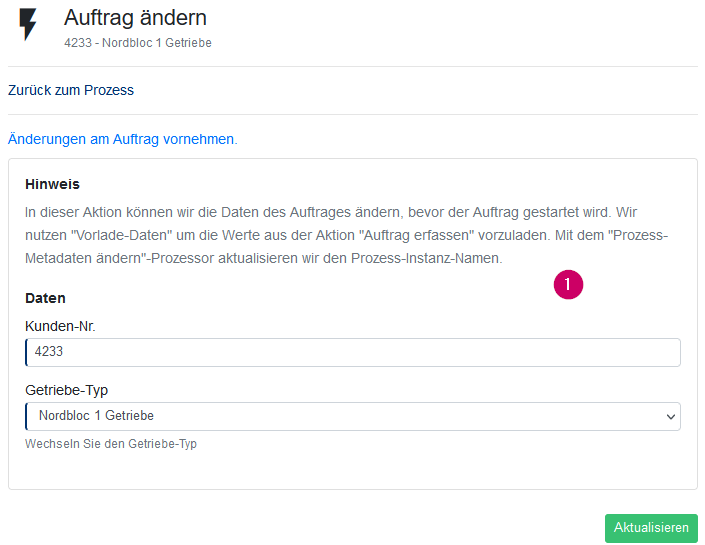705x545 pixels.
Task: Click the quoted phrase "Vorlage-Daten" in hint
Action: coord(116,235)
